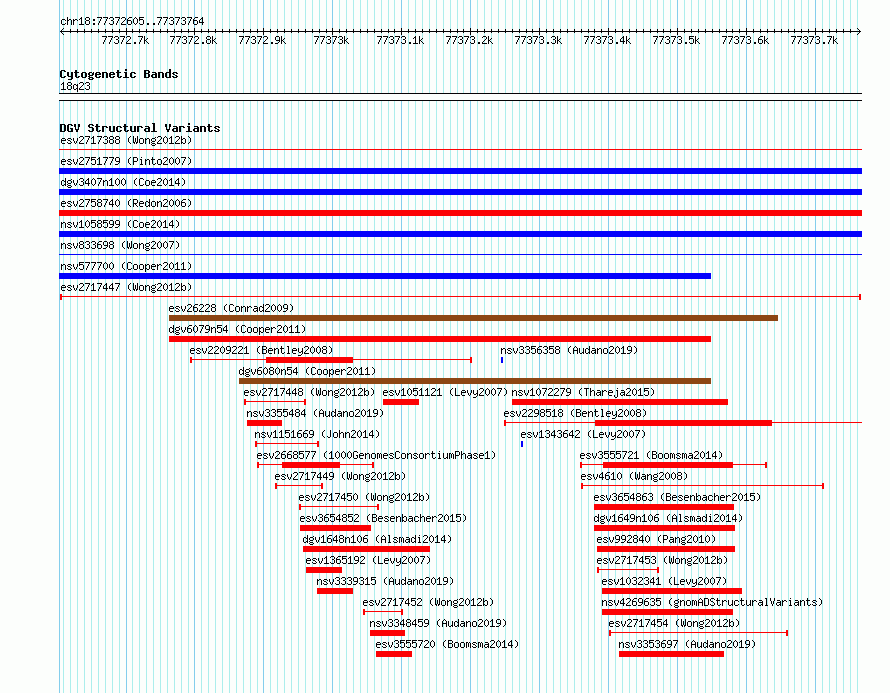Click the 77373k ruler tick label
Image resolution: width=890 pixels, height=693 pixels.
(x=331, y=40)
